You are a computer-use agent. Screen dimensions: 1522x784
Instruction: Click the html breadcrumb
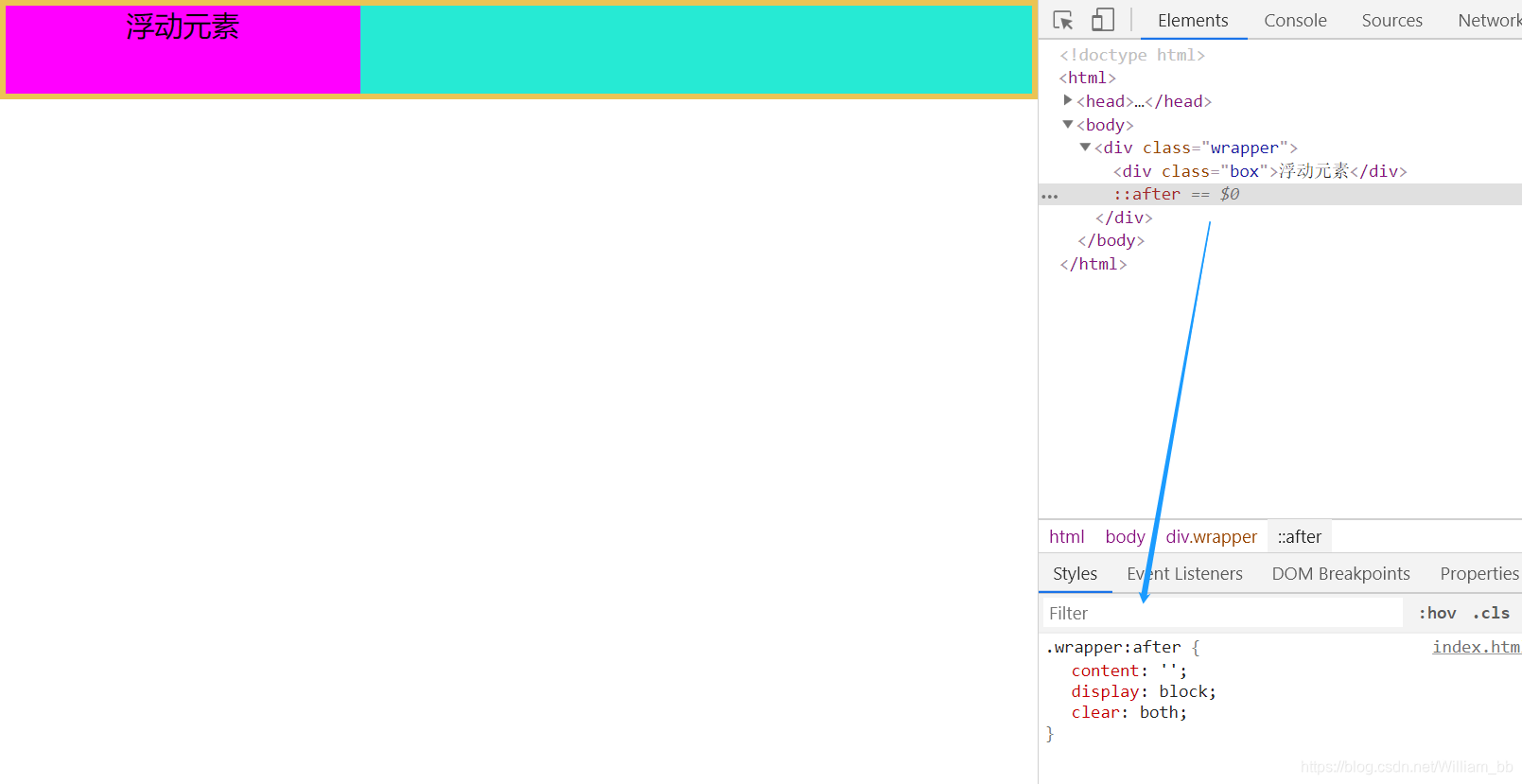1066,537
